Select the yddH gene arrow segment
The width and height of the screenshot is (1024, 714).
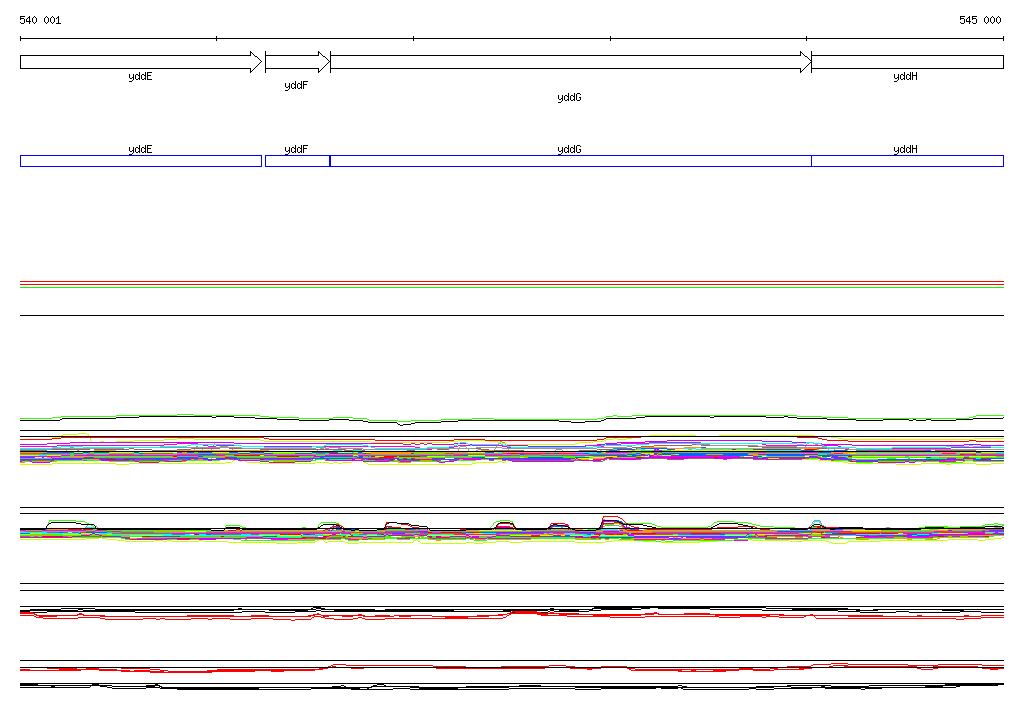906,62
